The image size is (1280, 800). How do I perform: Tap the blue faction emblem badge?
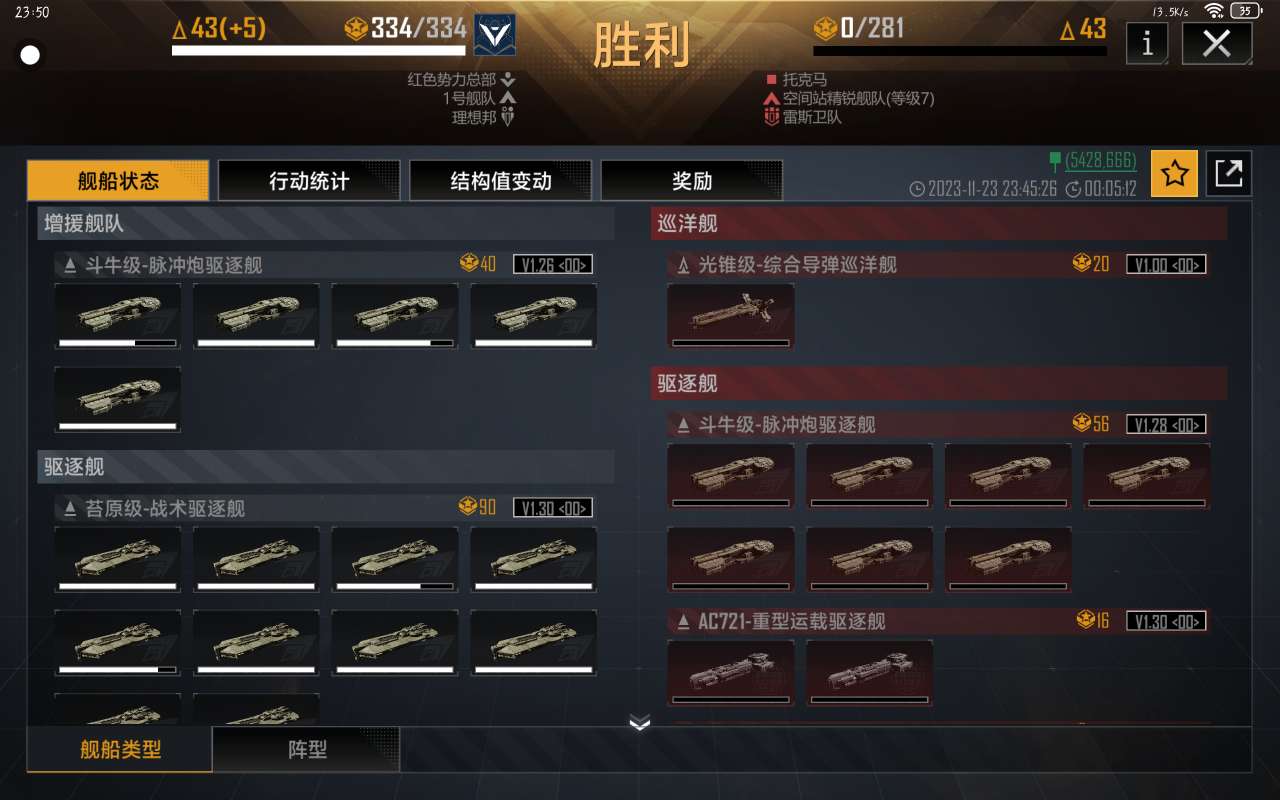(x=494, y=34)
